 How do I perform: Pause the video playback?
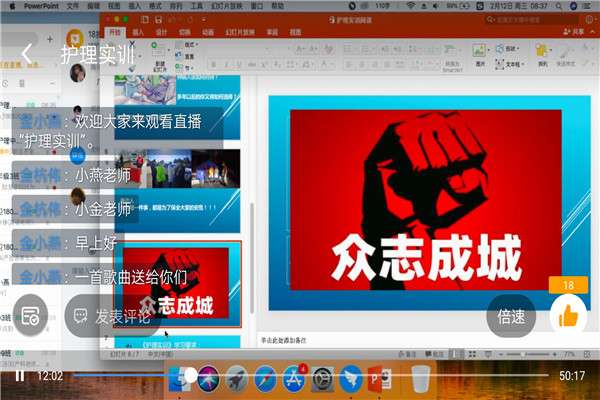tap(20, 376)
